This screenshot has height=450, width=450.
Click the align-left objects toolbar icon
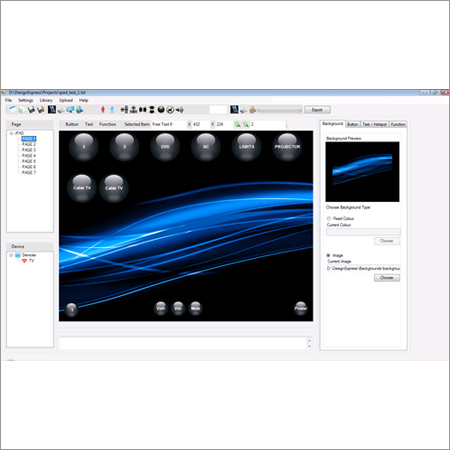(x=124, y=109)
